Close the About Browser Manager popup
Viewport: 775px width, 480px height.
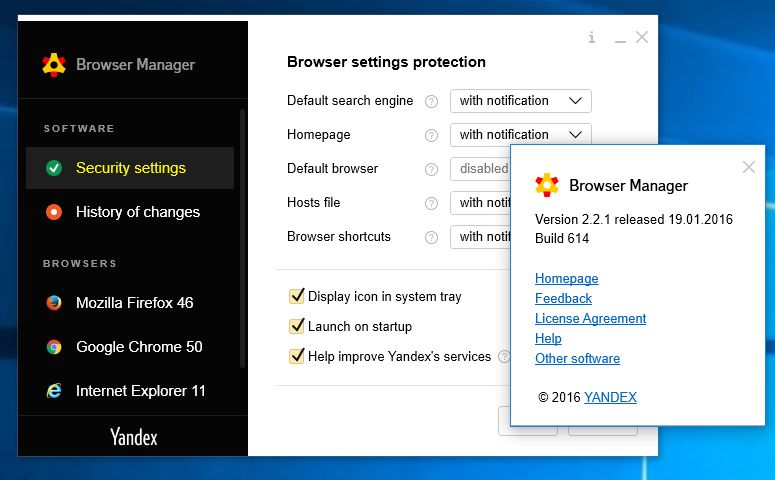pyautogui.click(x=749, y=167)
